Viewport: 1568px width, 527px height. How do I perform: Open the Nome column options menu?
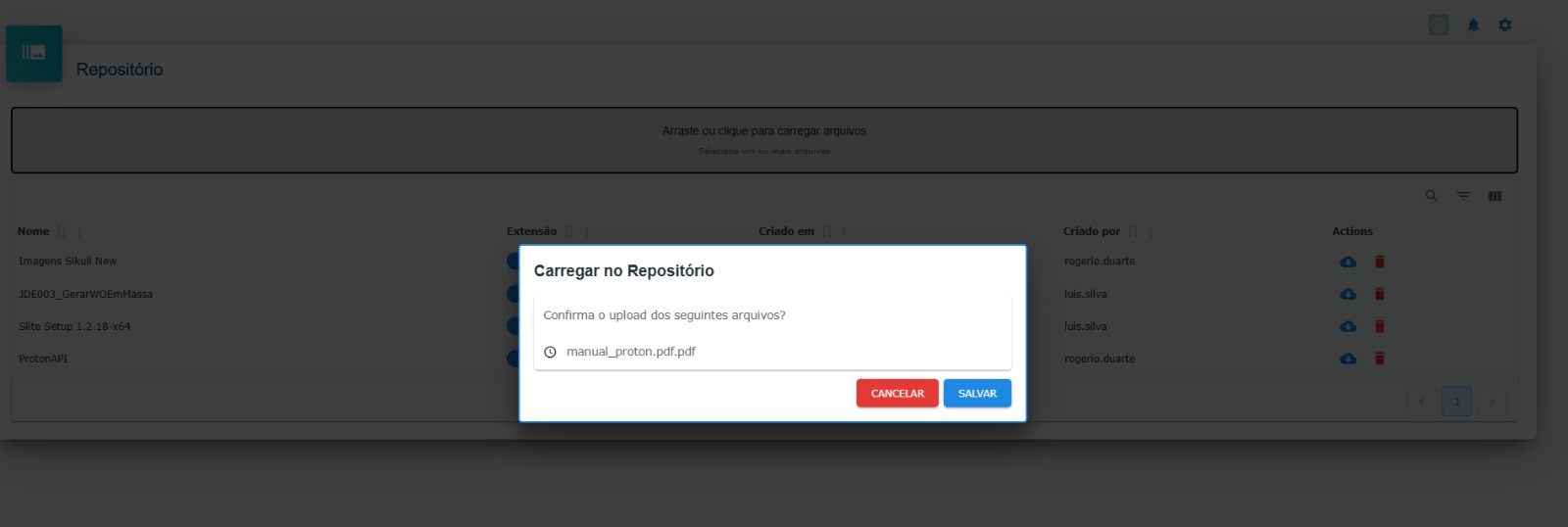(79, 232)
